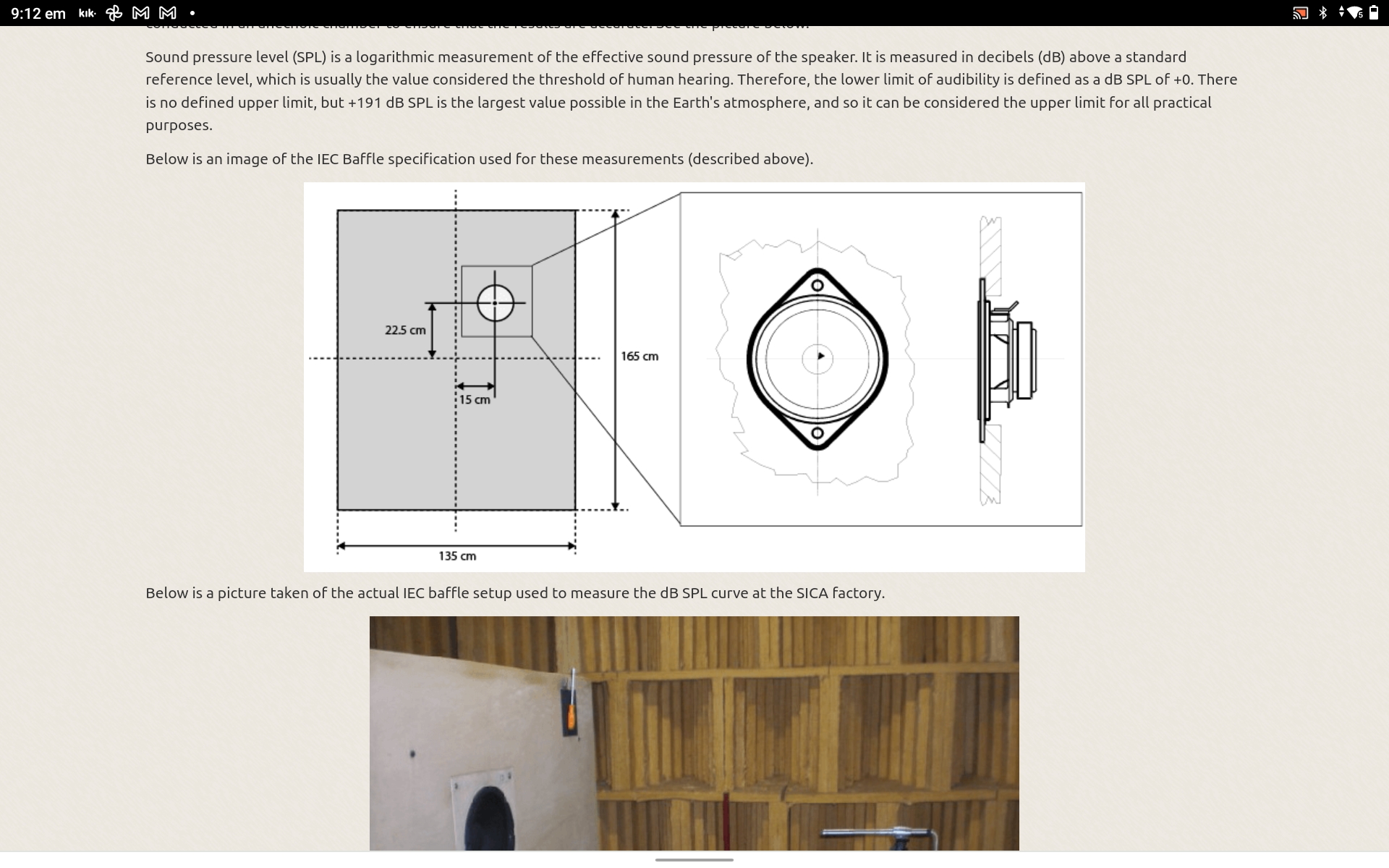The image size is (1389, 868).
Task: Click the WiFi signal icon in status bar
Action: tap(1352, 12)
